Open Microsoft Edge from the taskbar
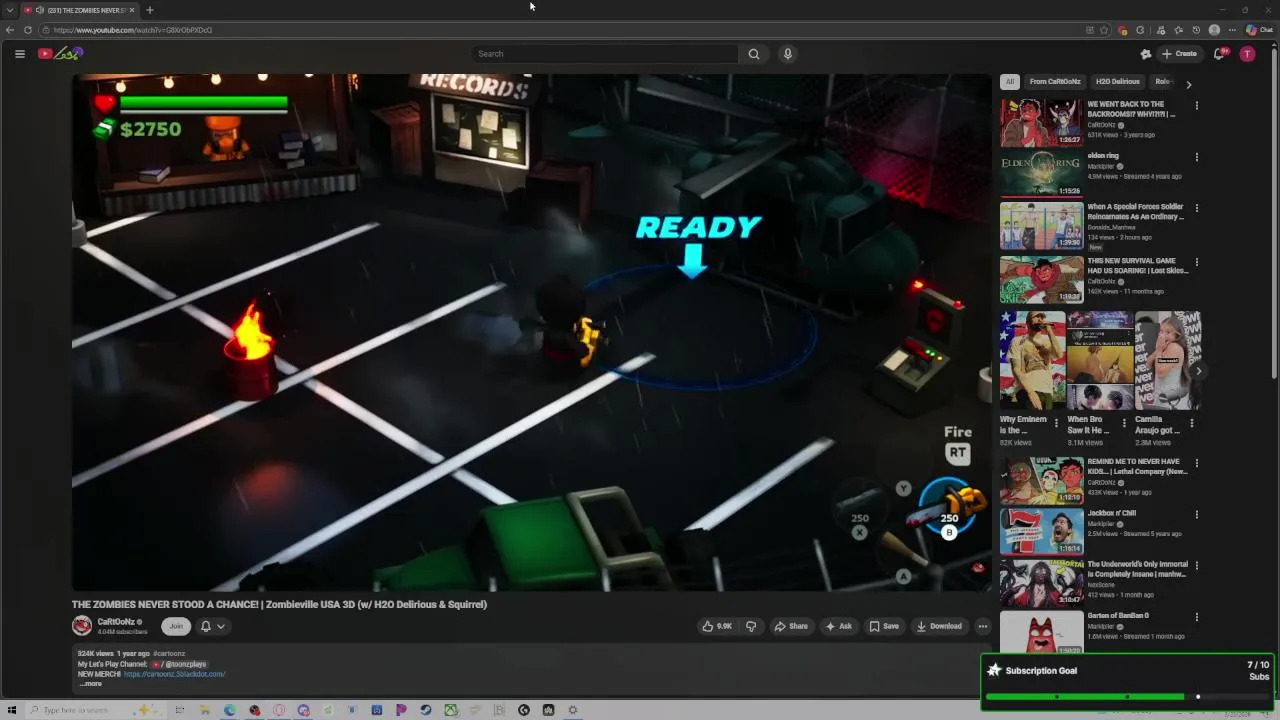Image resolution: width=1280 pixels, height=720 pixels. 230,710
